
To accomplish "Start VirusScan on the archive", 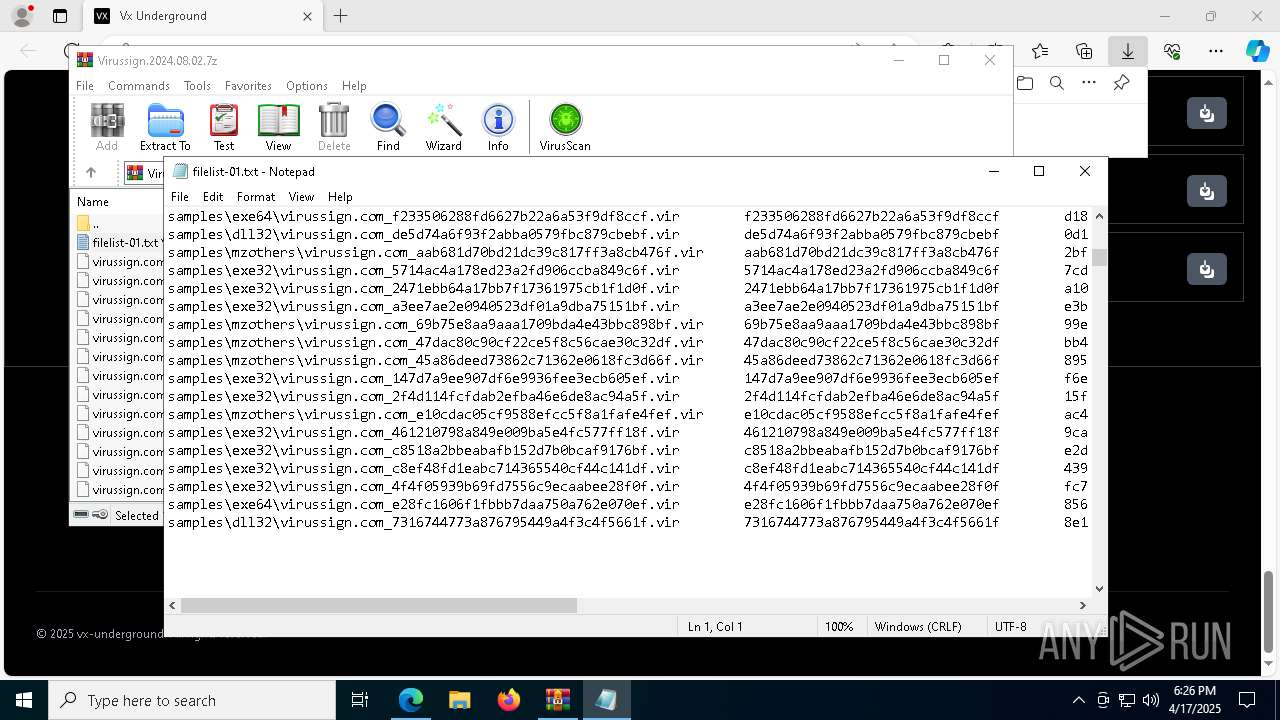I will [x=565, y=127].
